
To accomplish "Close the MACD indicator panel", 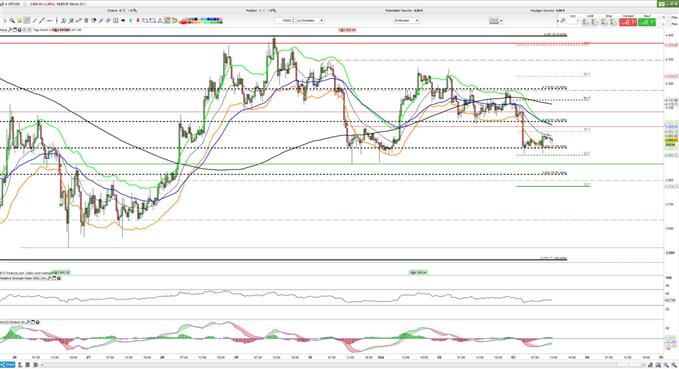I will pyautogui.click(x=38, y=322).
